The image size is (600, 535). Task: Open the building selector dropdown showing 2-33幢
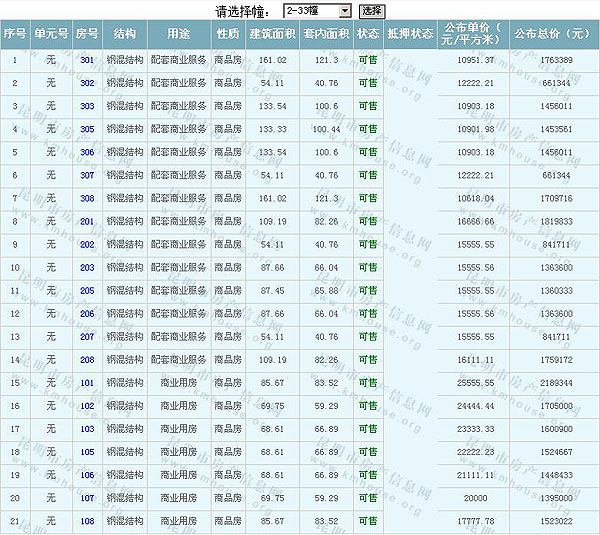point(316,10)
